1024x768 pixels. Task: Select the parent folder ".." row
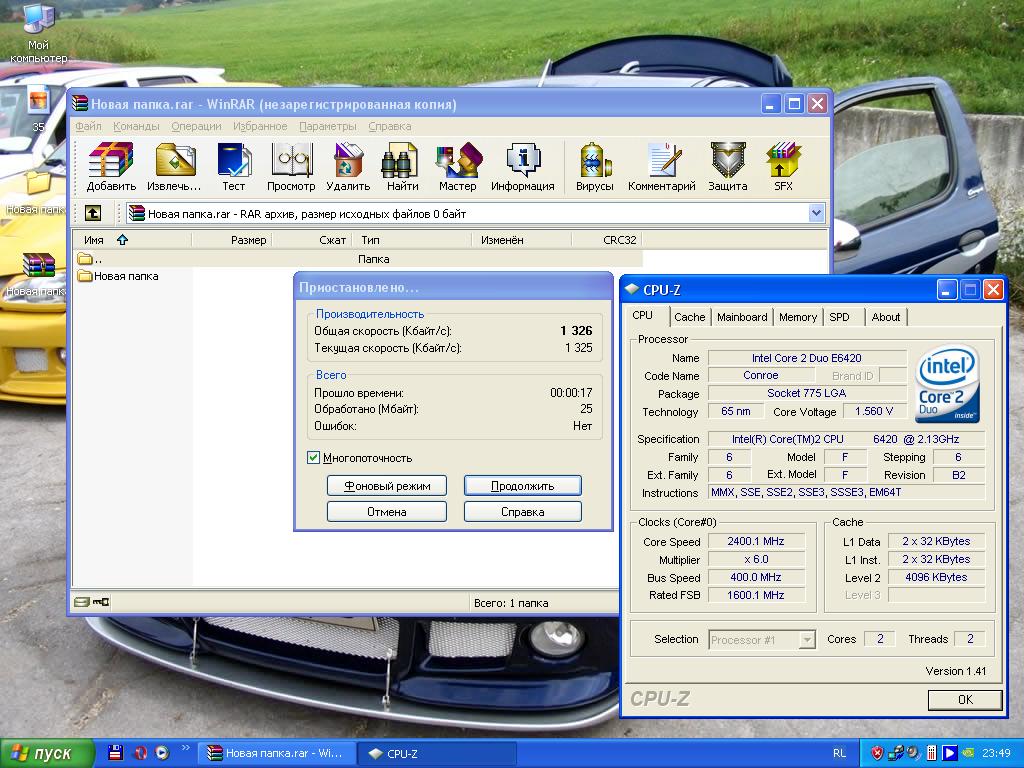click(x=358, y=259)
